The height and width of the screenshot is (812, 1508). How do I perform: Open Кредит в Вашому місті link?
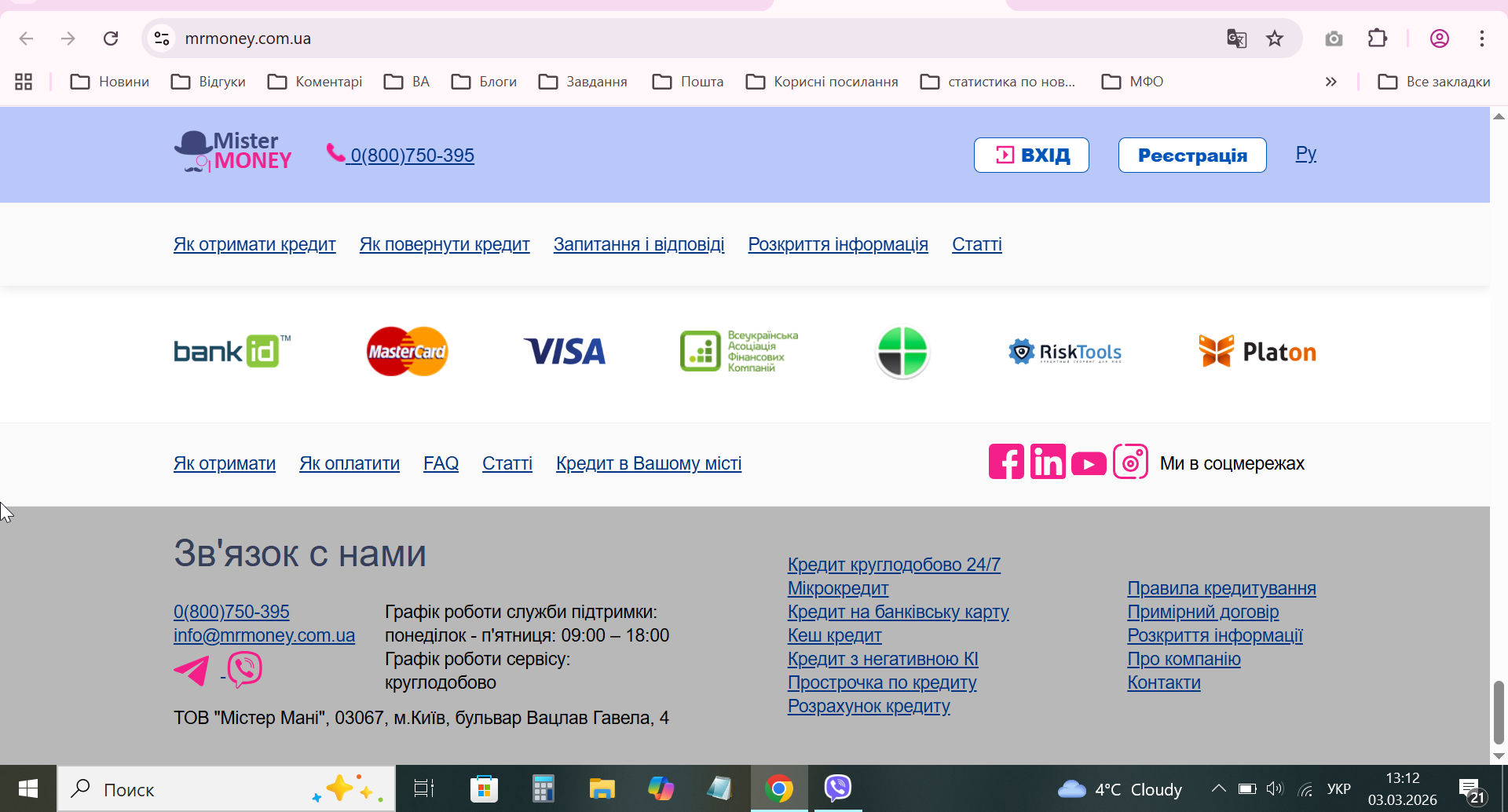coord(649,463)
